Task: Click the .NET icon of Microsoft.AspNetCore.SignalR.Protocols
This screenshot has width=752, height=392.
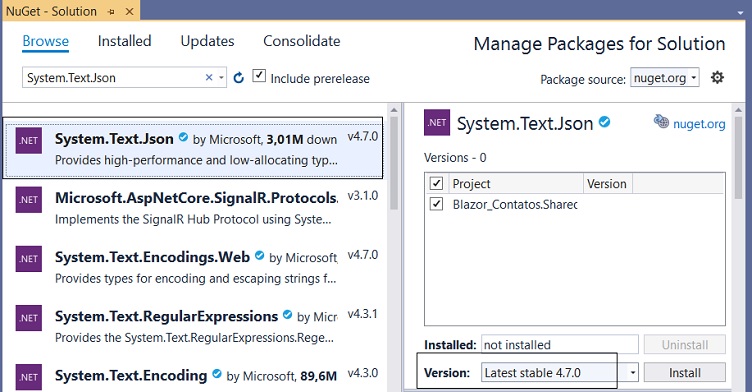Action: [29, 200]
